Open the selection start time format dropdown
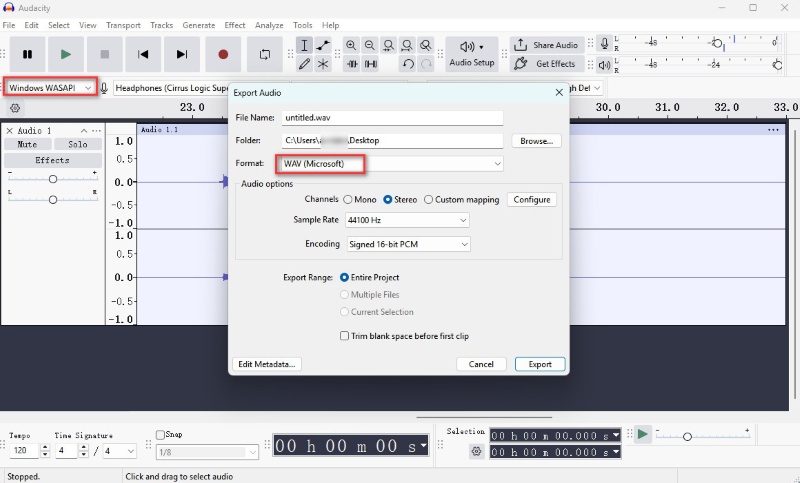800x483 pixels. pos(616,436)
